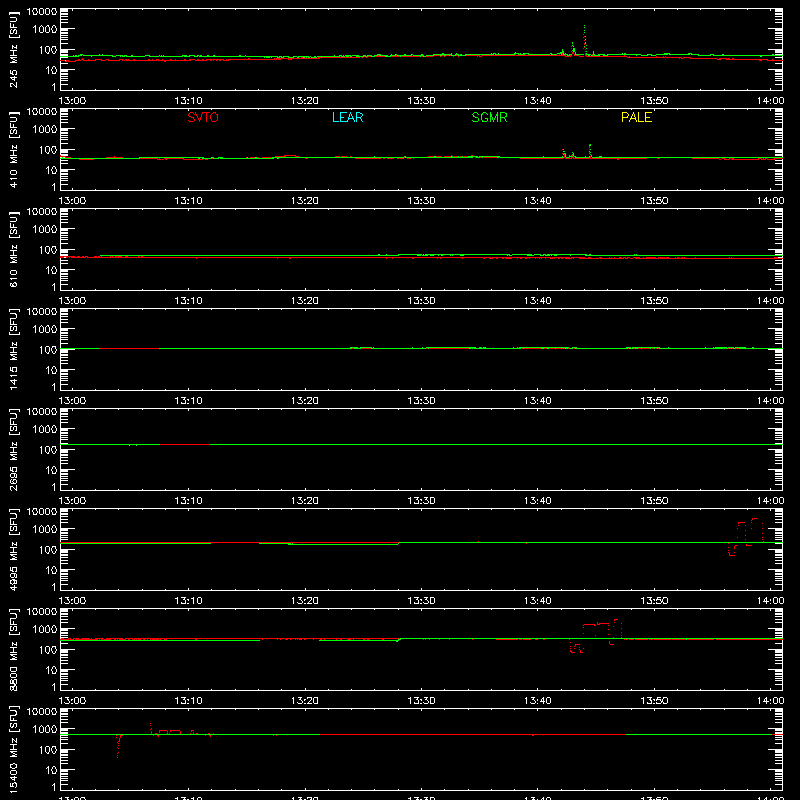Click the 410 MHz [SFU] axis title

coord(13,149)
